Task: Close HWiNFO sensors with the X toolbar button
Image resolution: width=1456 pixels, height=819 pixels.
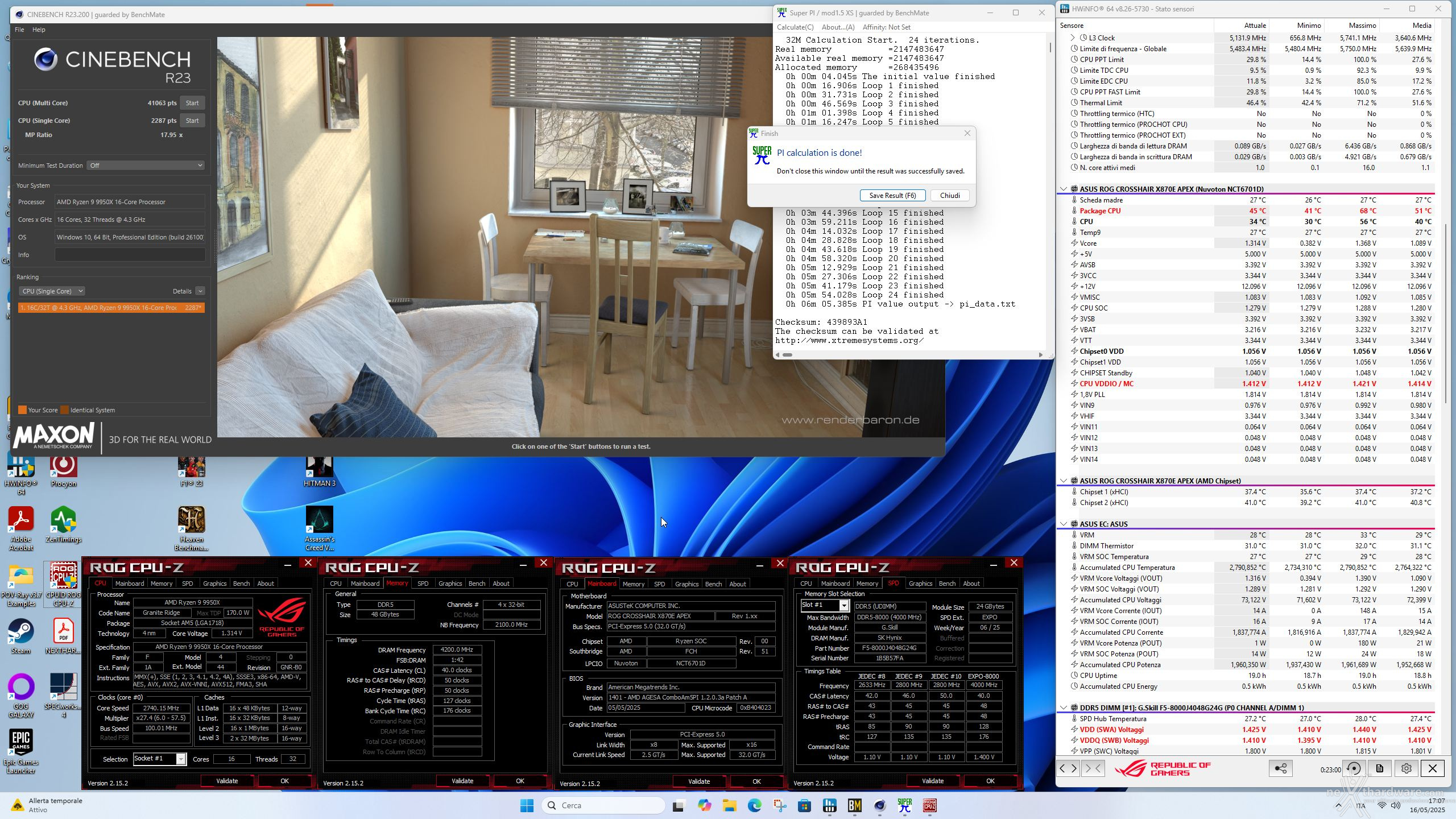Action: (1433, 768)
